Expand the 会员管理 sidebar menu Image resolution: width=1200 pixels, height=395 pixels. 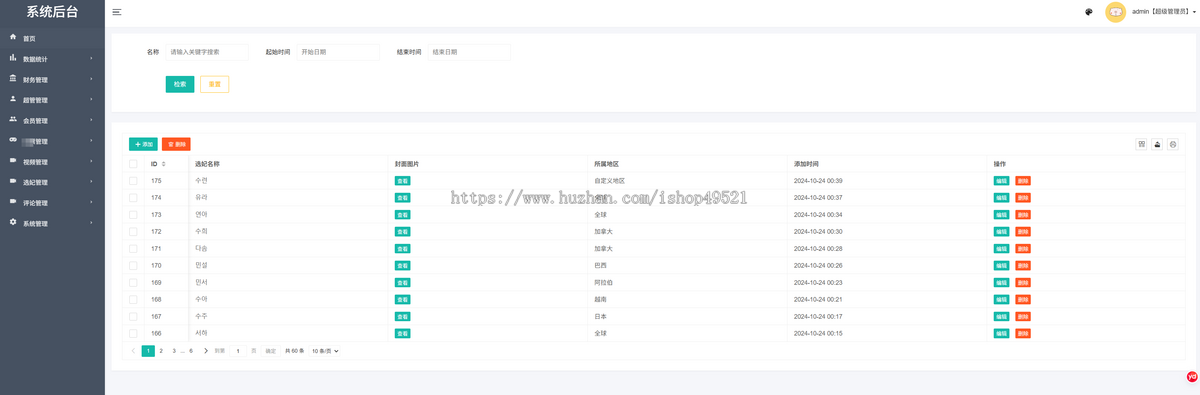(52, 120)
